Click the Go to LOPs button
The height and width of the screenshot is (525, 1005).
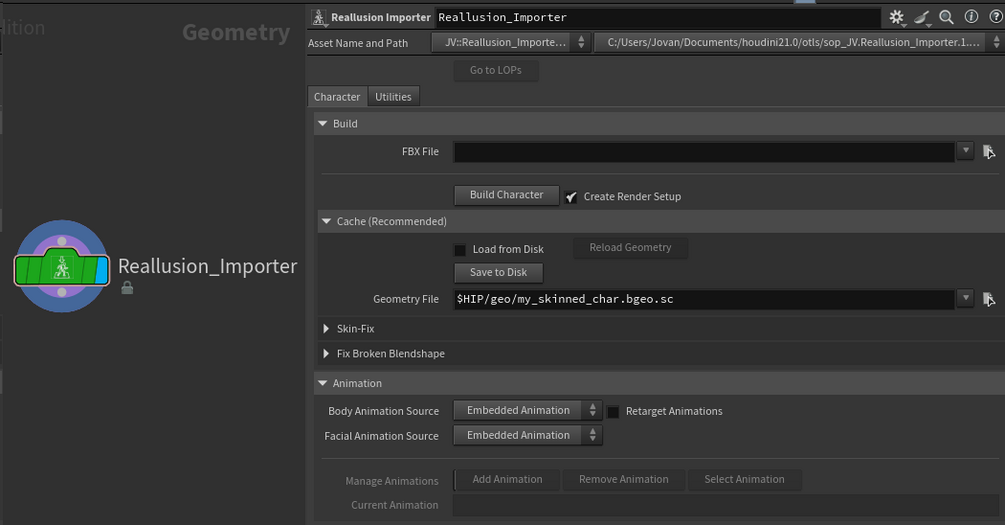pos(495,70)
